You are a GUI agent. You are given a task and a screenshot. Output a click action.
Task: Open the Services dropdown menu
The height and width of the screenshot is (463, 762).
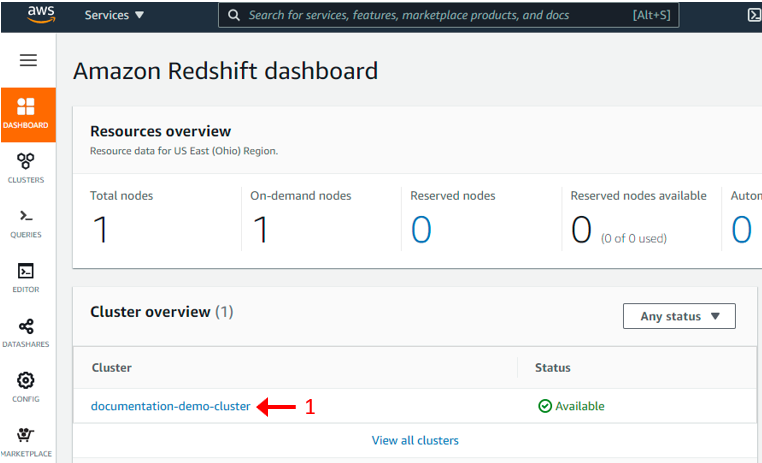[114, 16]
